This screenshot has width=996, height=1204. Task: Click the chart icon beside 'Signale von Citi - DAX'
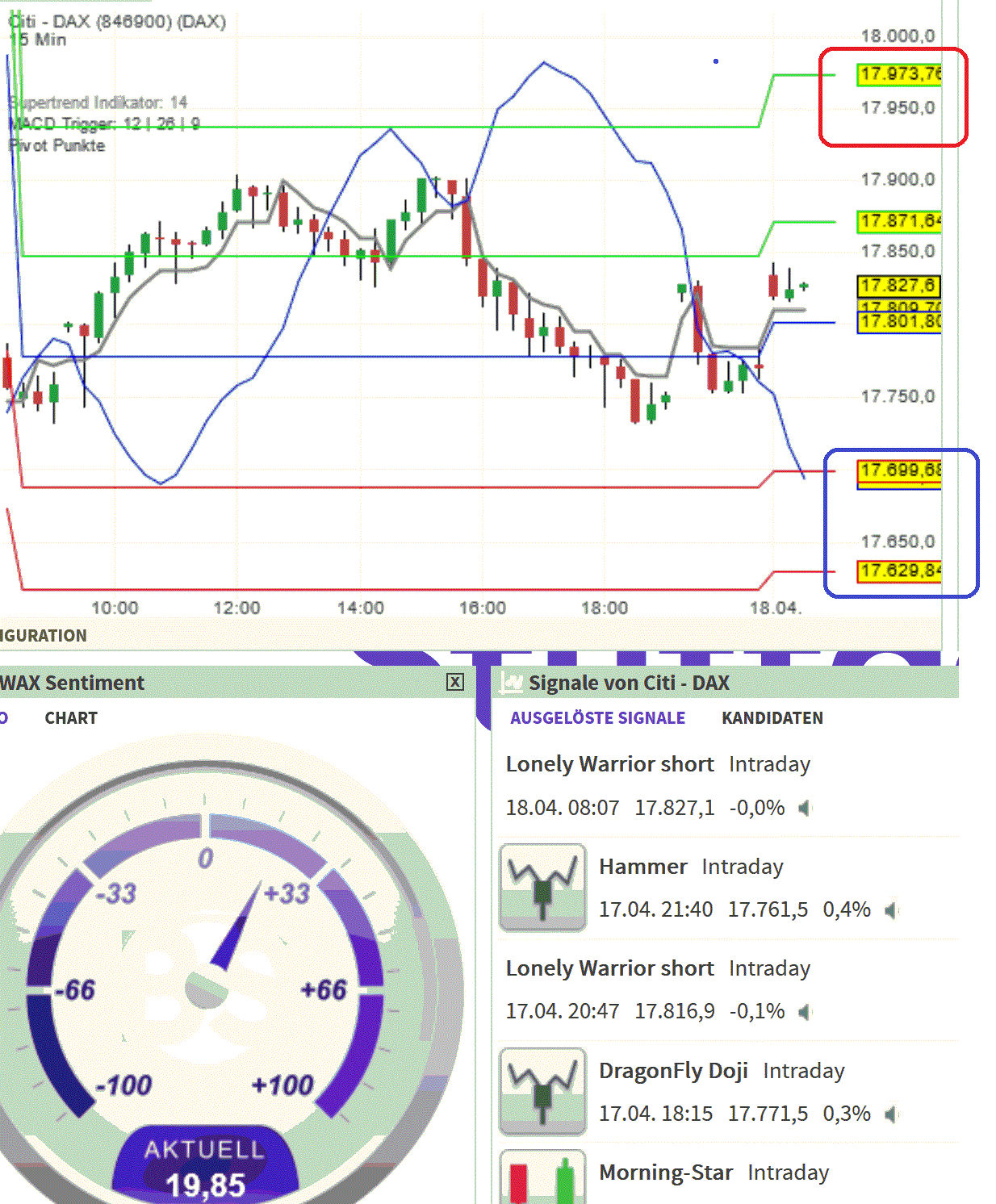coord(509,682)
